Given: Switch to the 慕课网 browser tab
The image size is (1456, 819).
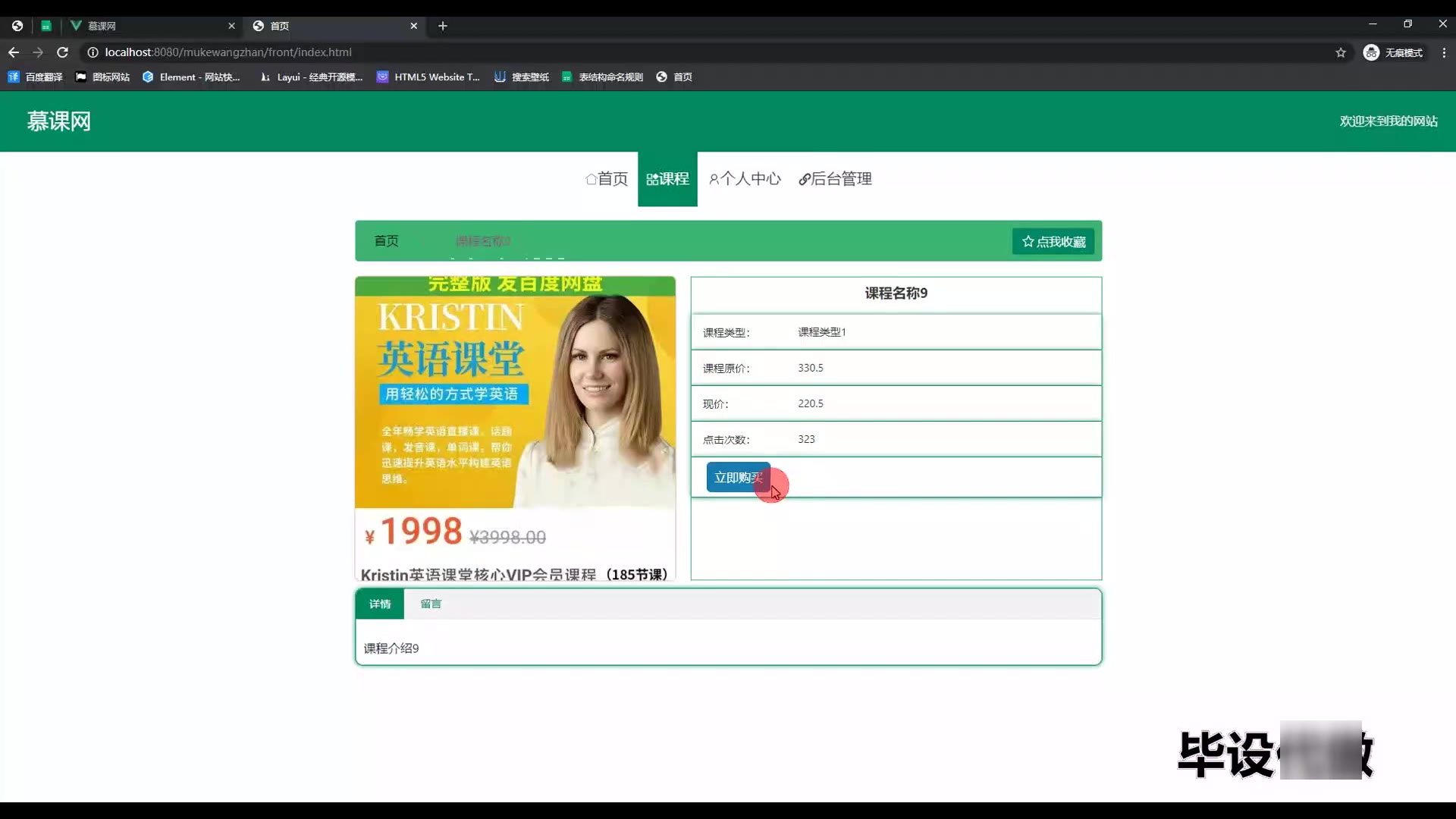Looking at the screenshot, I should click(x=152, y=26).
